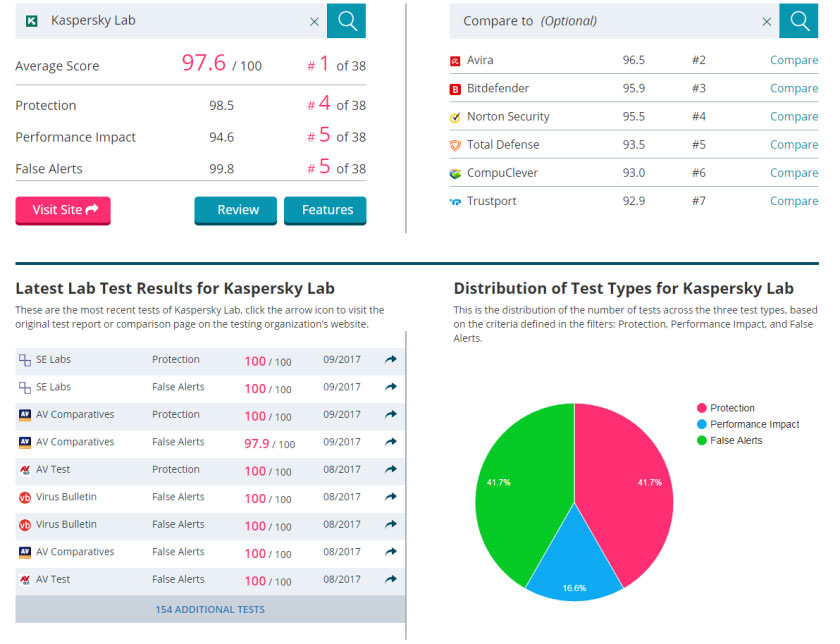Click the Total Defense name

coord(503,145)
